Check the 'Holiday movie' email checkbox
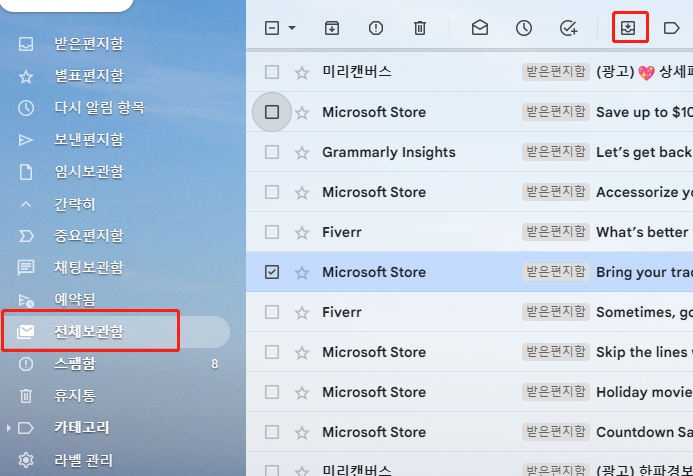 (x=272, y=392)
